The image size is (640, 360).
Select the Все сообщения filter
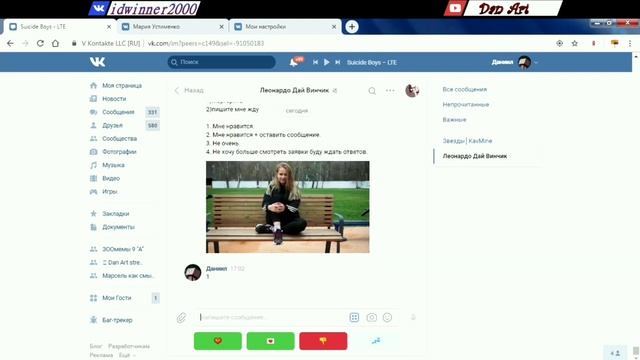point(464,89)
